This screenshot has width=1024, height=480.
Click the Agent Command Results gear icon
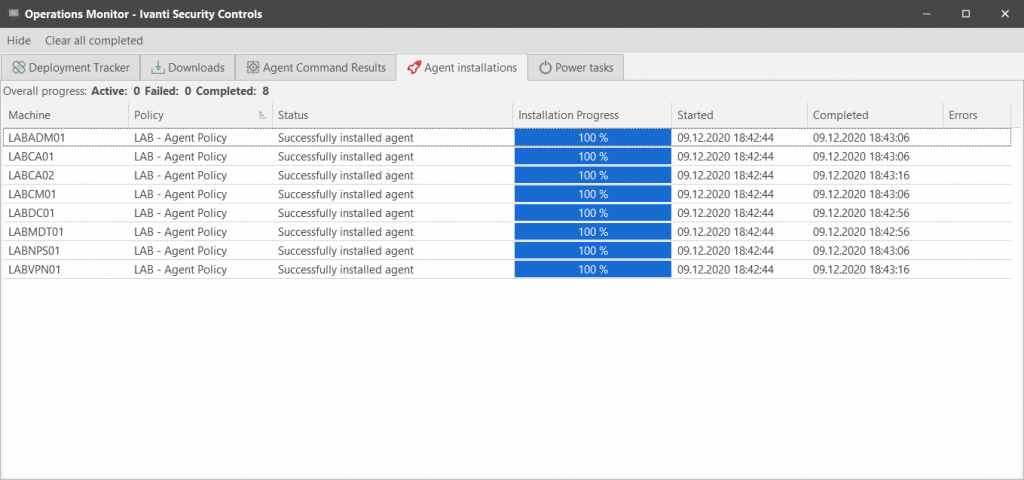[x=253, y=67]
